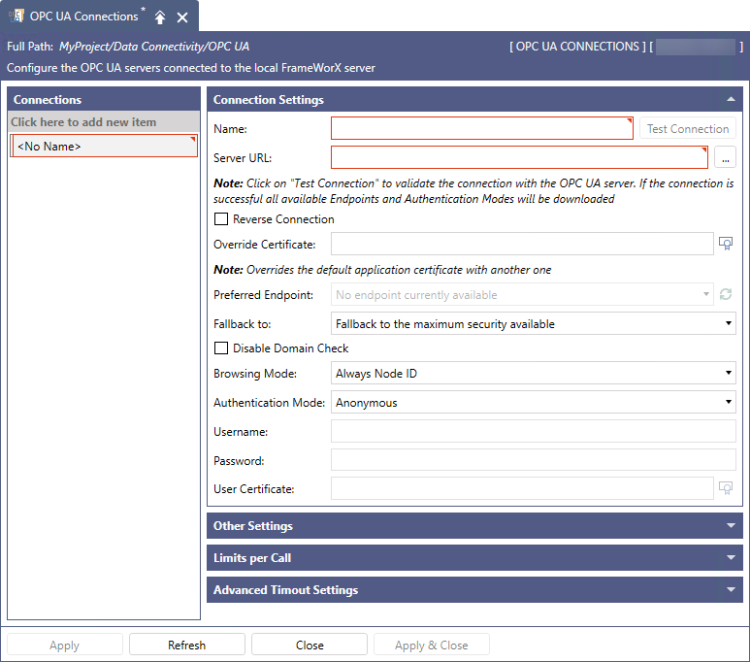Focus the Server URL input field
Viewport: 750px width, 662px height.
[x=519, y=157]
